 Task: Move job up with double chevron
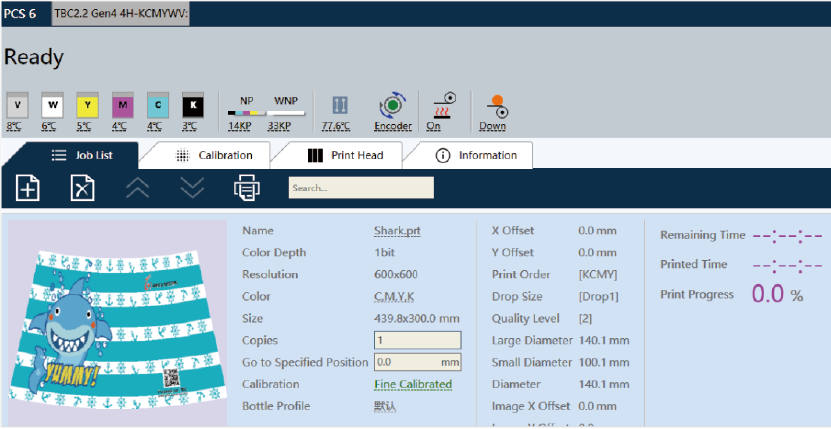point(137,187)
